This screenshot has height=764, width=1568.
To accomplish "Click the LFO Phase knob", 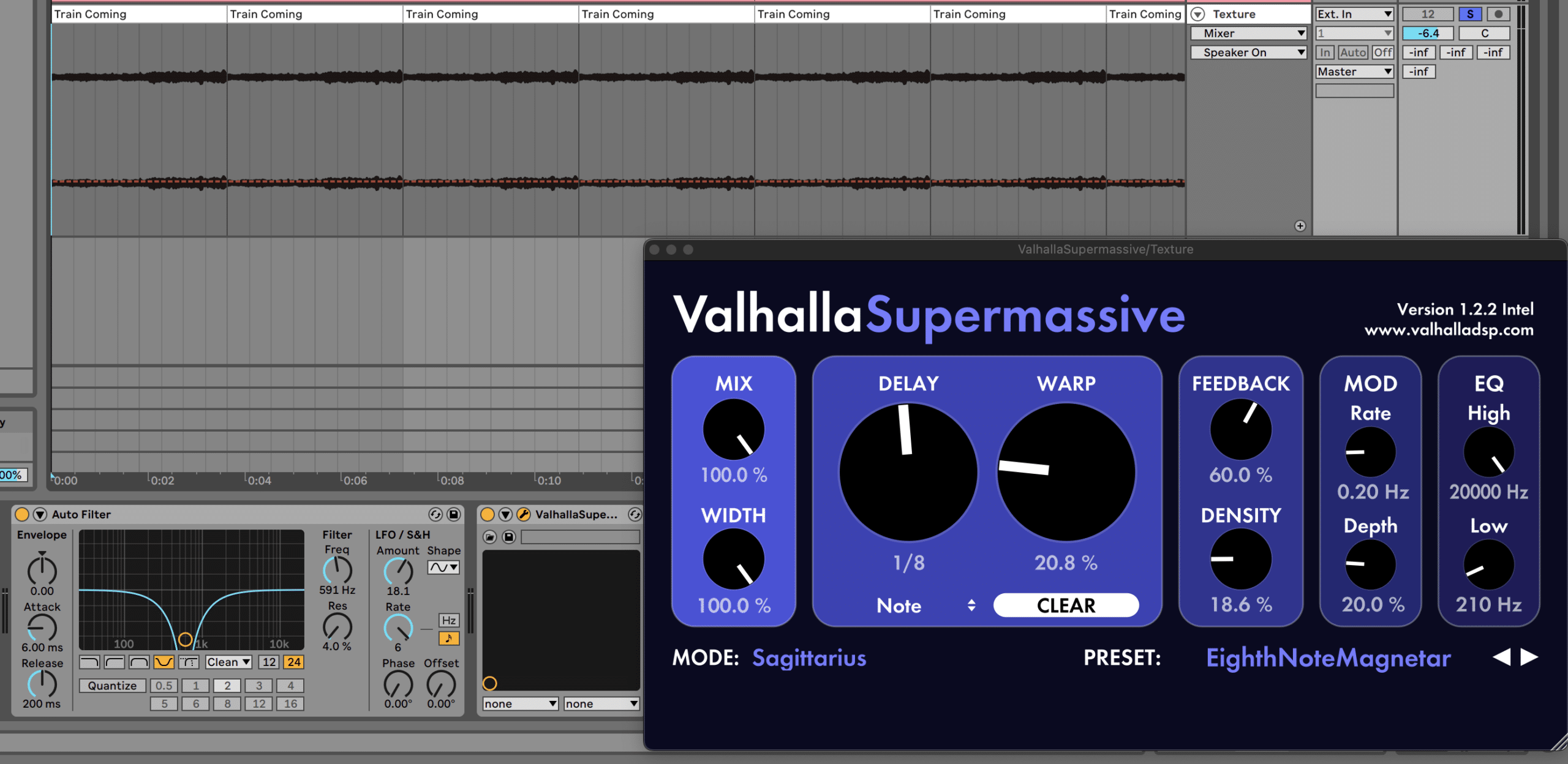I will point(398,684).
